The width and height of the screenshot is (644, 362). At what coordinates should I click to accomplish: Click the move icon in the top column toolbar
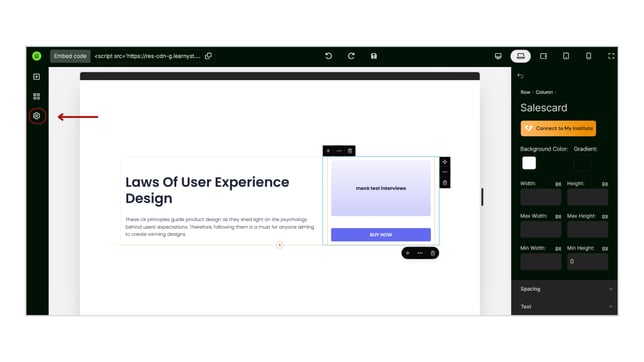pyautogui.click(x=328, y=151)
